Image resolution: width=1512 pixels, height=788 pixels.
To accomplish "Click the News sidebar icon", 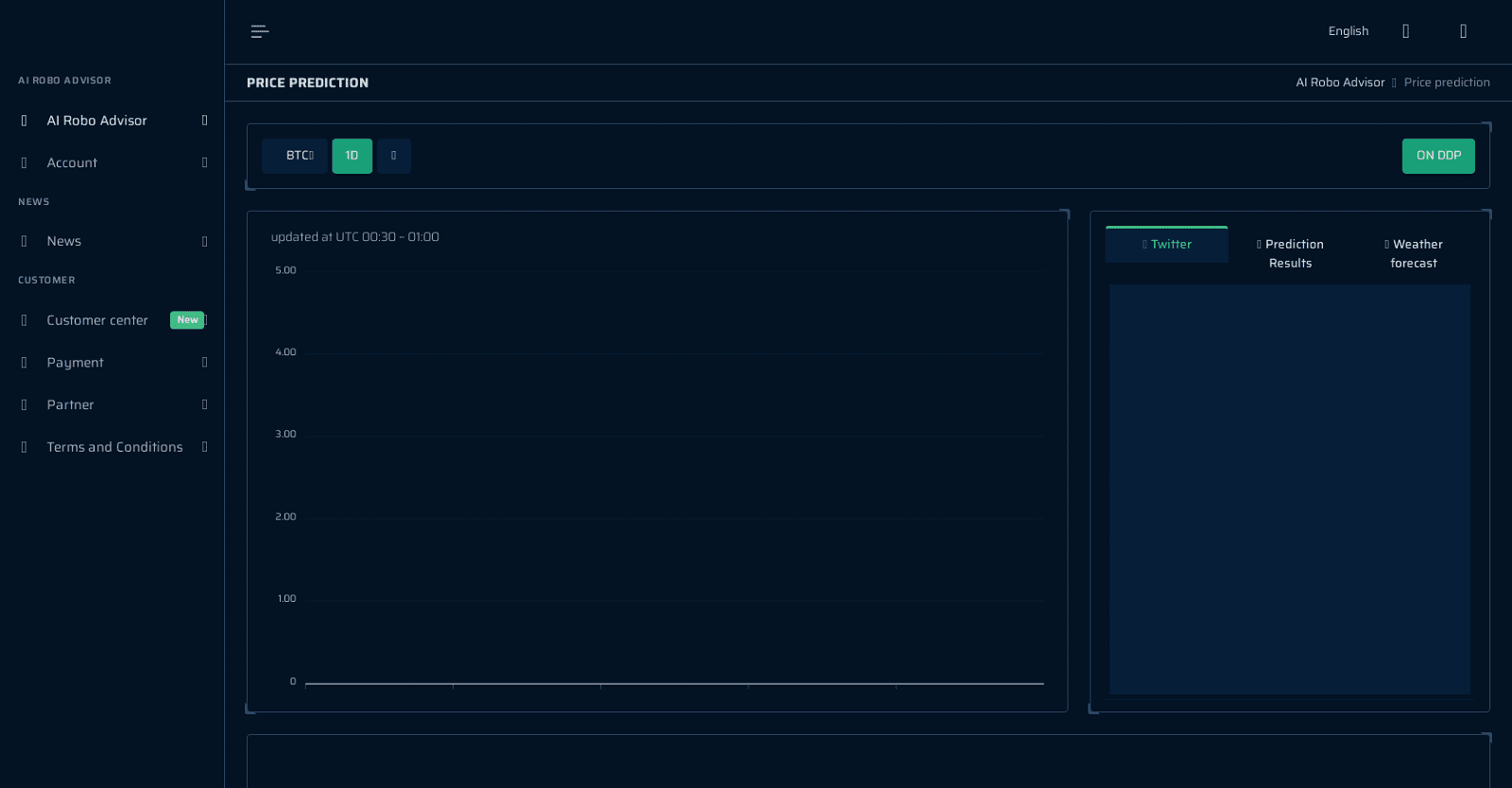I will tap(24, 241).
